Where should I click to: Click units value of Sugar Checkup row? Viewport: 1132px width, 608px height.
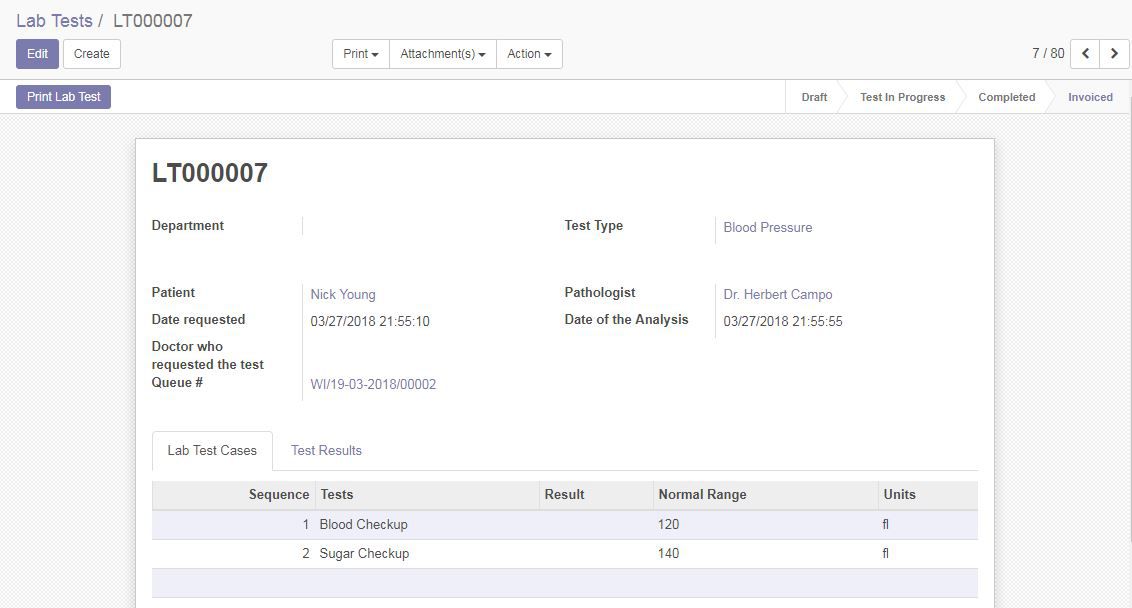[x=885, y=554]
